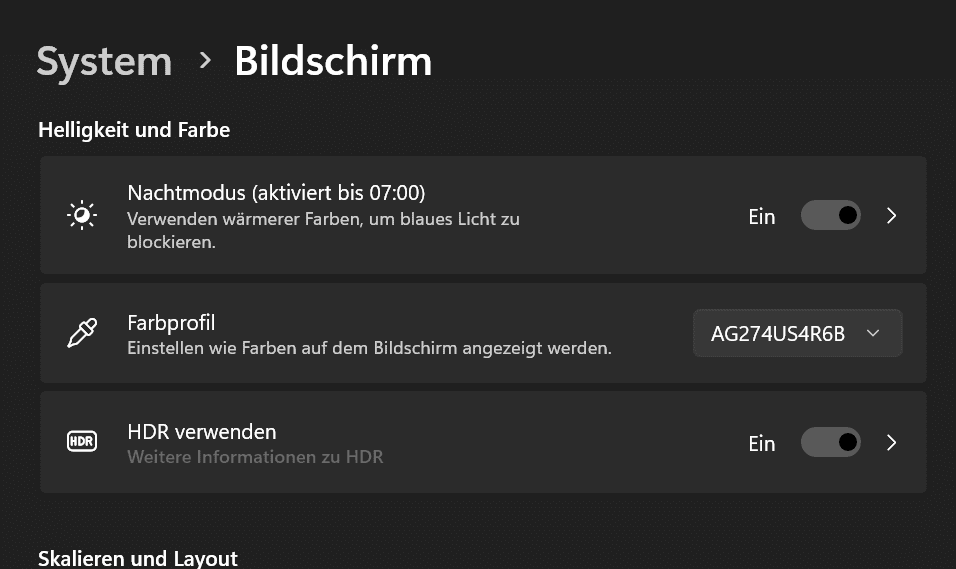Image resolution: width=956 pixels, height=569 pixels.
Task: Click the Nachtmodus (aktiviert bis 07:00) title
Action: tap(276, 193)
